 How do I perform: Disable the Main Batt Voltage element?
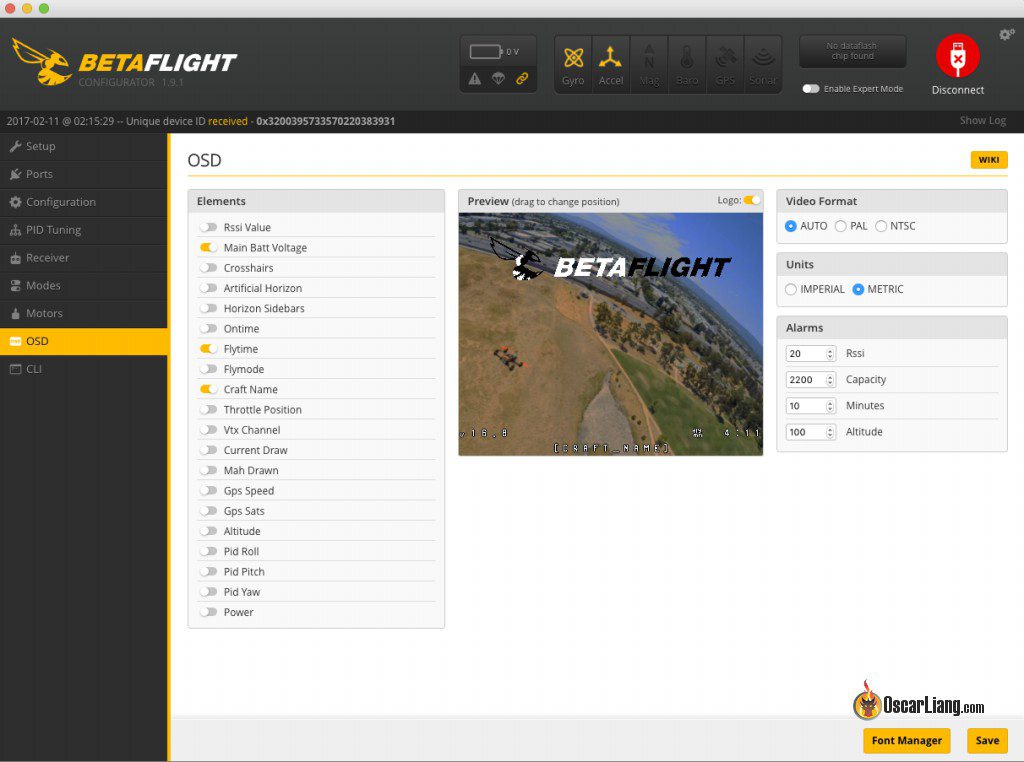(x=208, y=248)
